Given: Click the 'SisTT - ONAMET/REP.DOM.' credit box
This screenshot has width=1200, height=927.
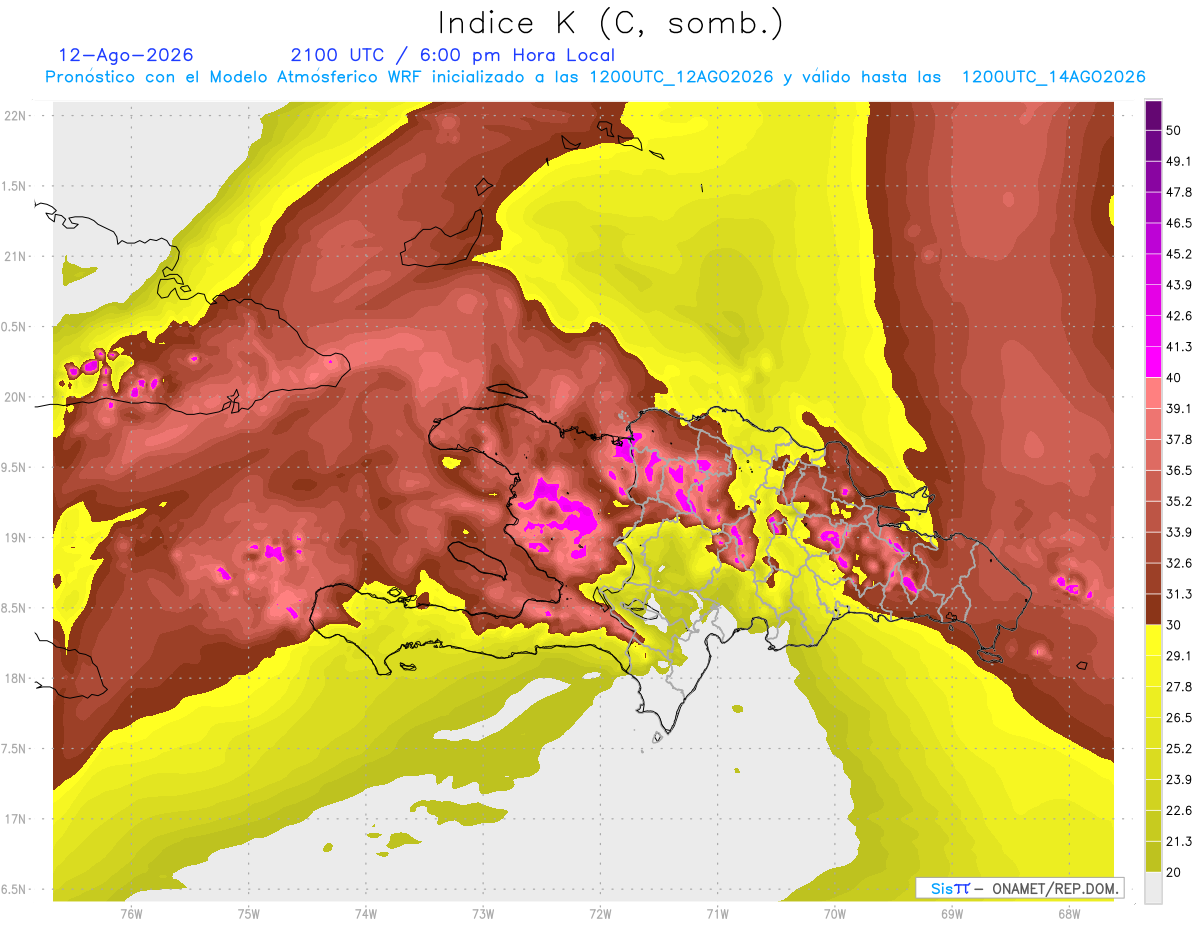Looking at the screenshot, I should [1019, 888].
